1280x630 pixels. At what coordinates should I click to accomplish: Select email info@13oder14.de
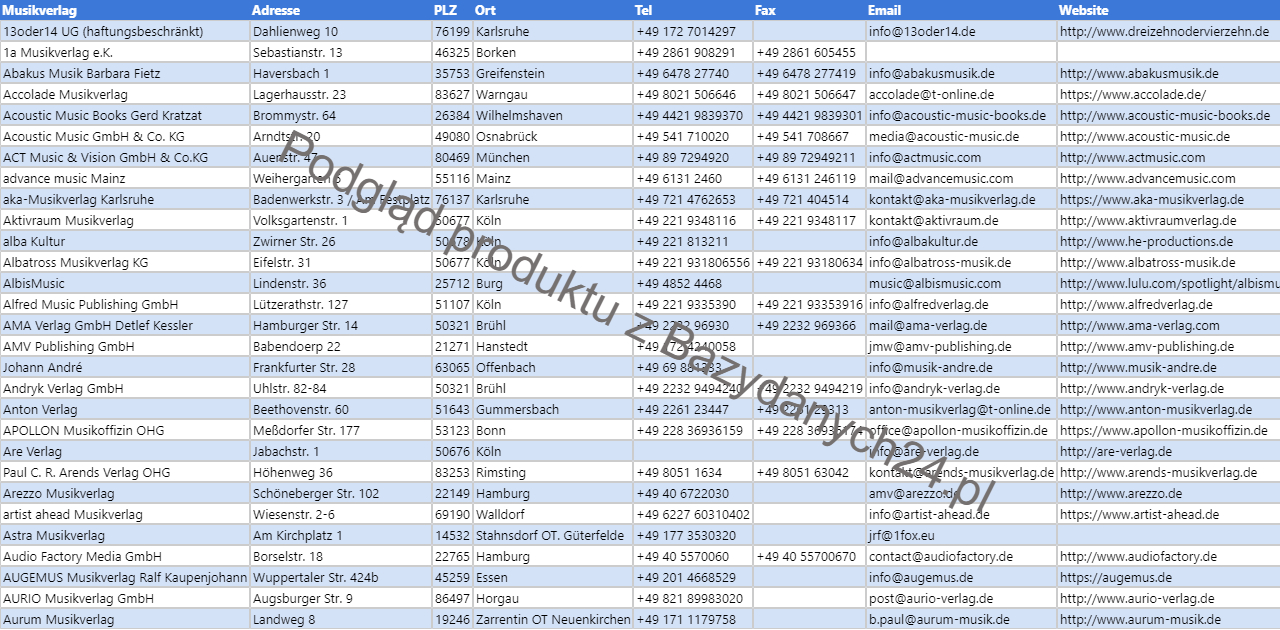coord(961,31)
